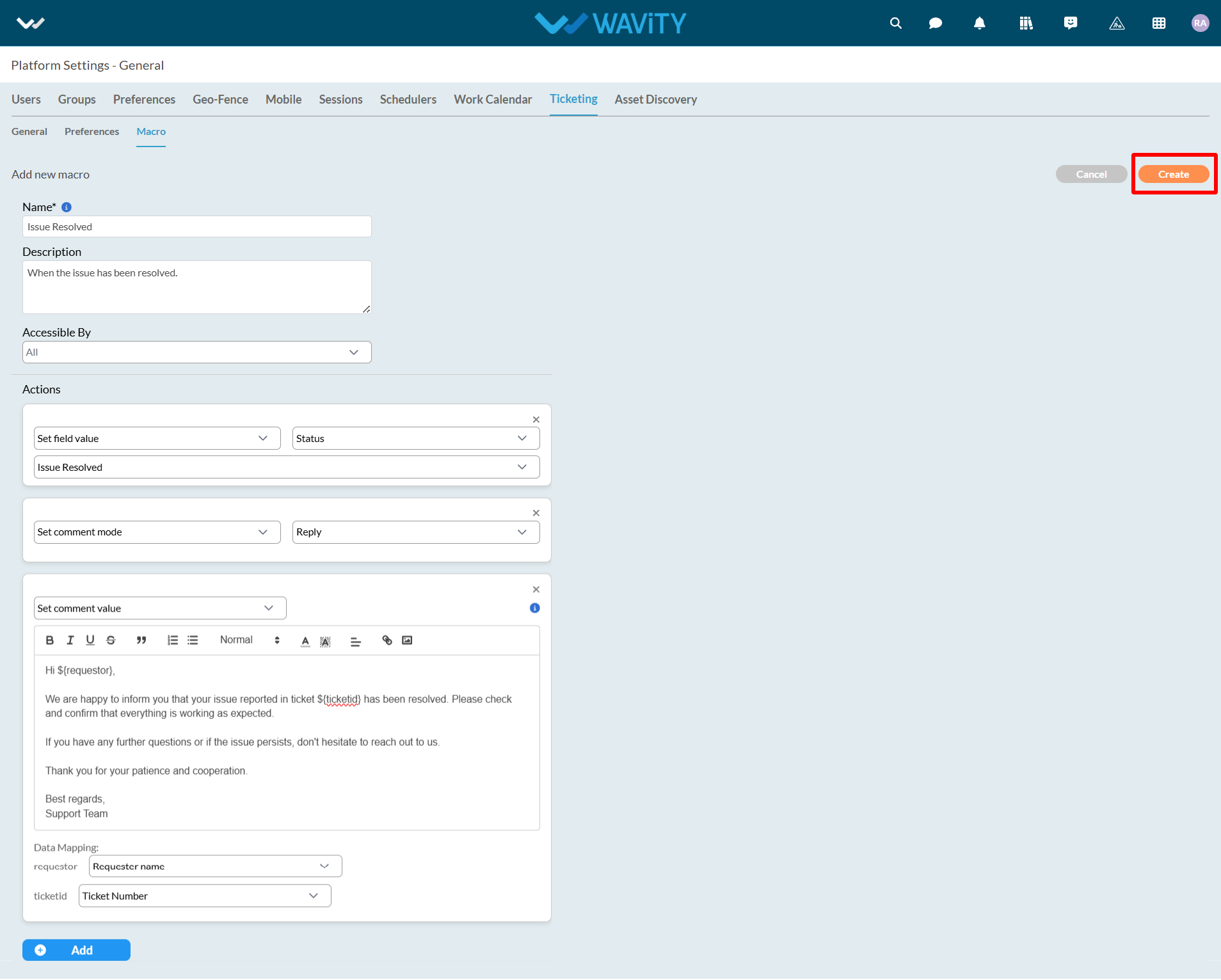Image resolution: width=1221 pixels, height=980 pixels.
Task: Select the Ticketing tab
Action: tap(573, 99)
